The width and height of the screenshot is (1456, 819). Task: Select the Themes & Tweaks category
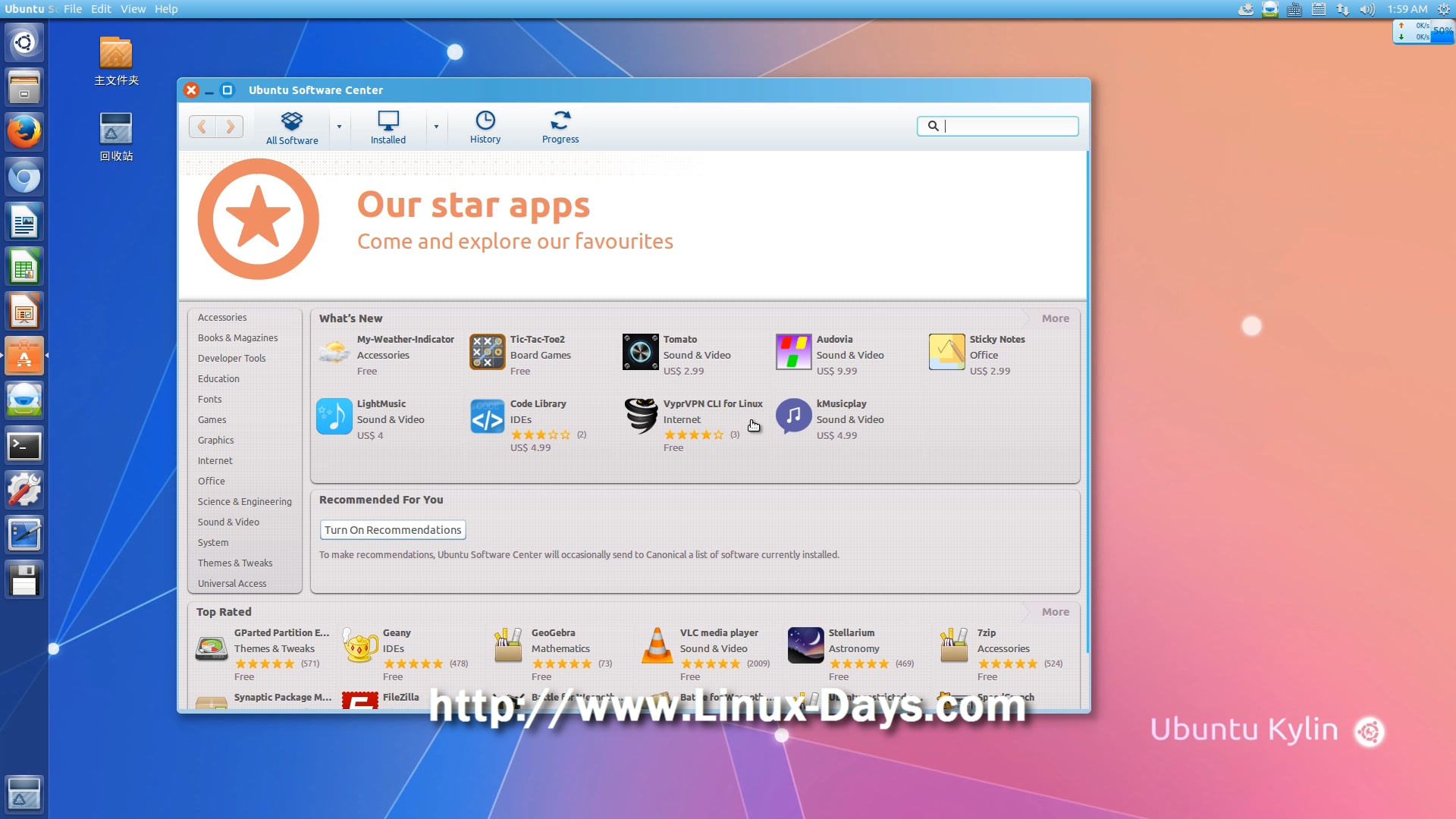[235, 563]
